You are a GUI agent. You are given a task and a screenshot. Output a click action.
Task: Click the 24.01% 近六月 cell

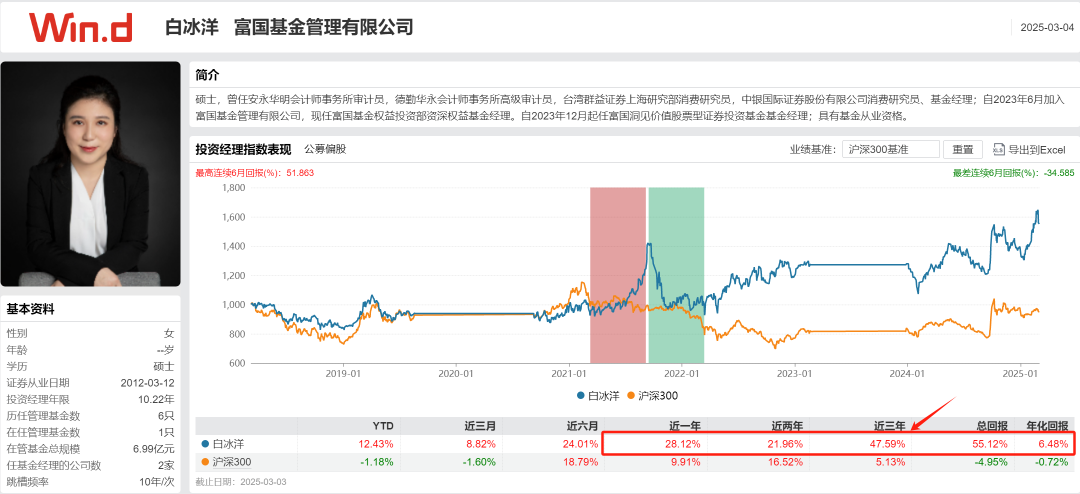tap(583, 444)
